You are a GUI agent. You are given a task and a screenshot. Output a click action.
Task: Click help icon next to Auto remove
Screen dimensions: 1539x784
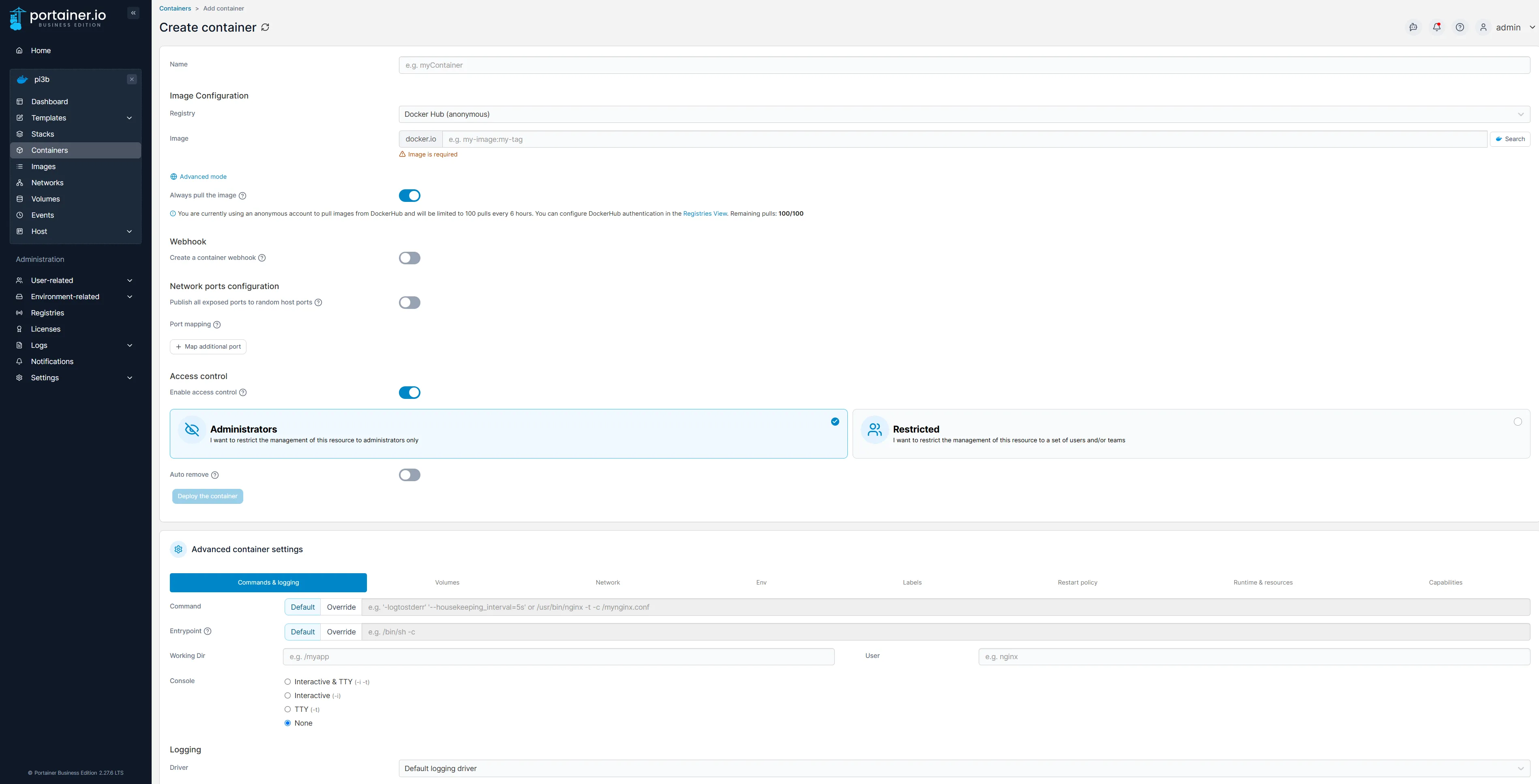(x=215, y=475)
